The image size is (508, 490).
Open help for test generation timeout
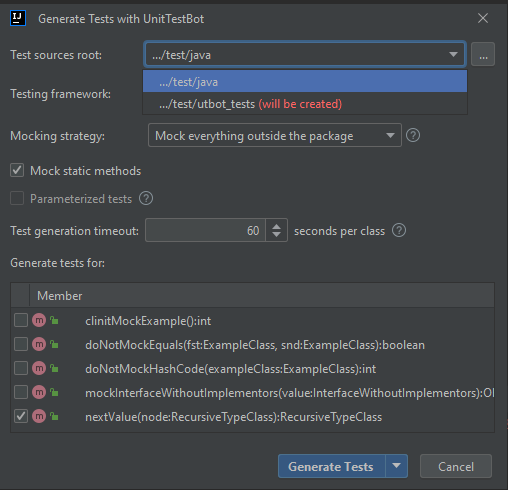[x=399, y=230]
